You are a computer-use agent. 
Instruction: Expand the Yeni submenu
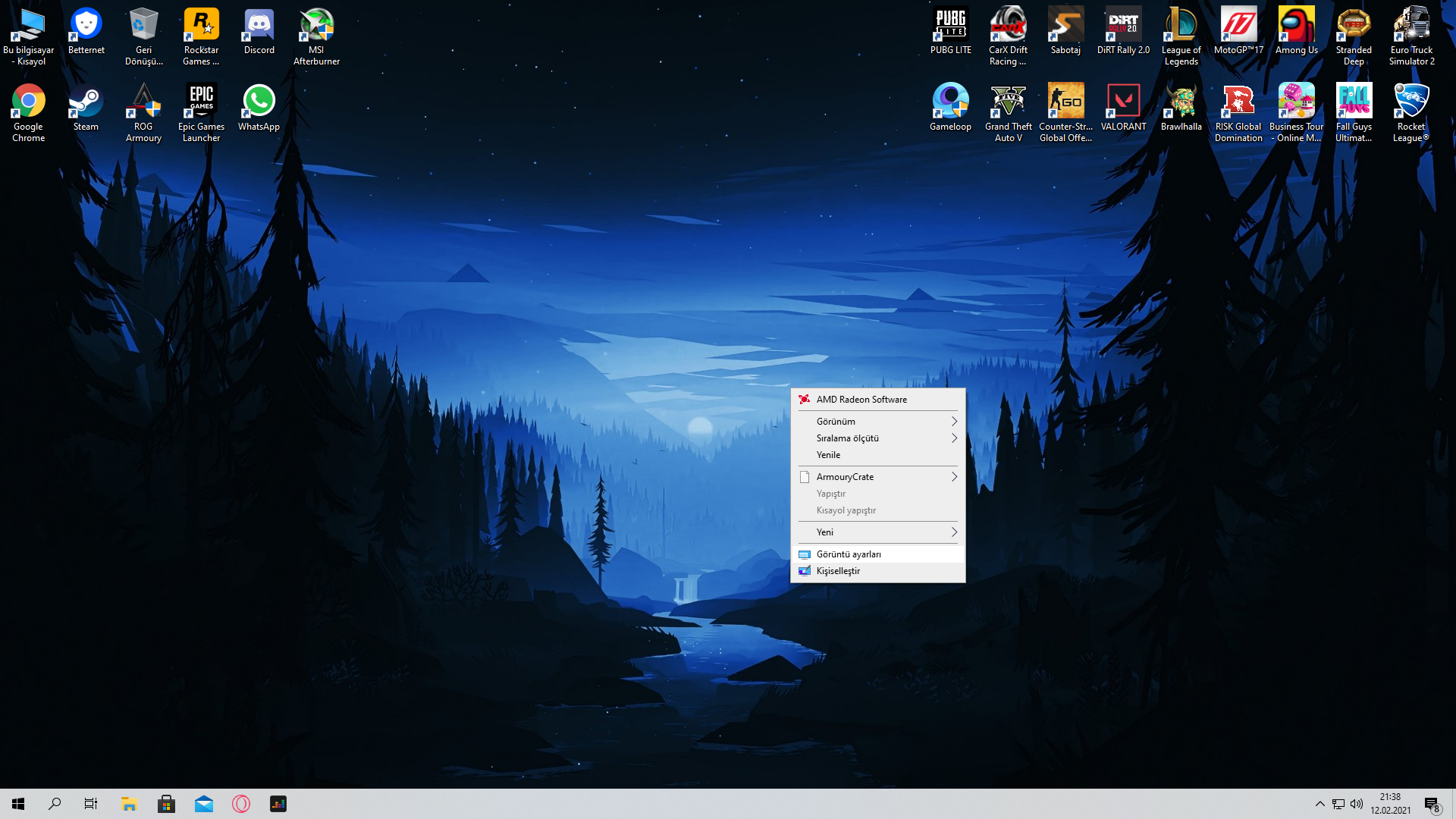(x=878, y=532)
